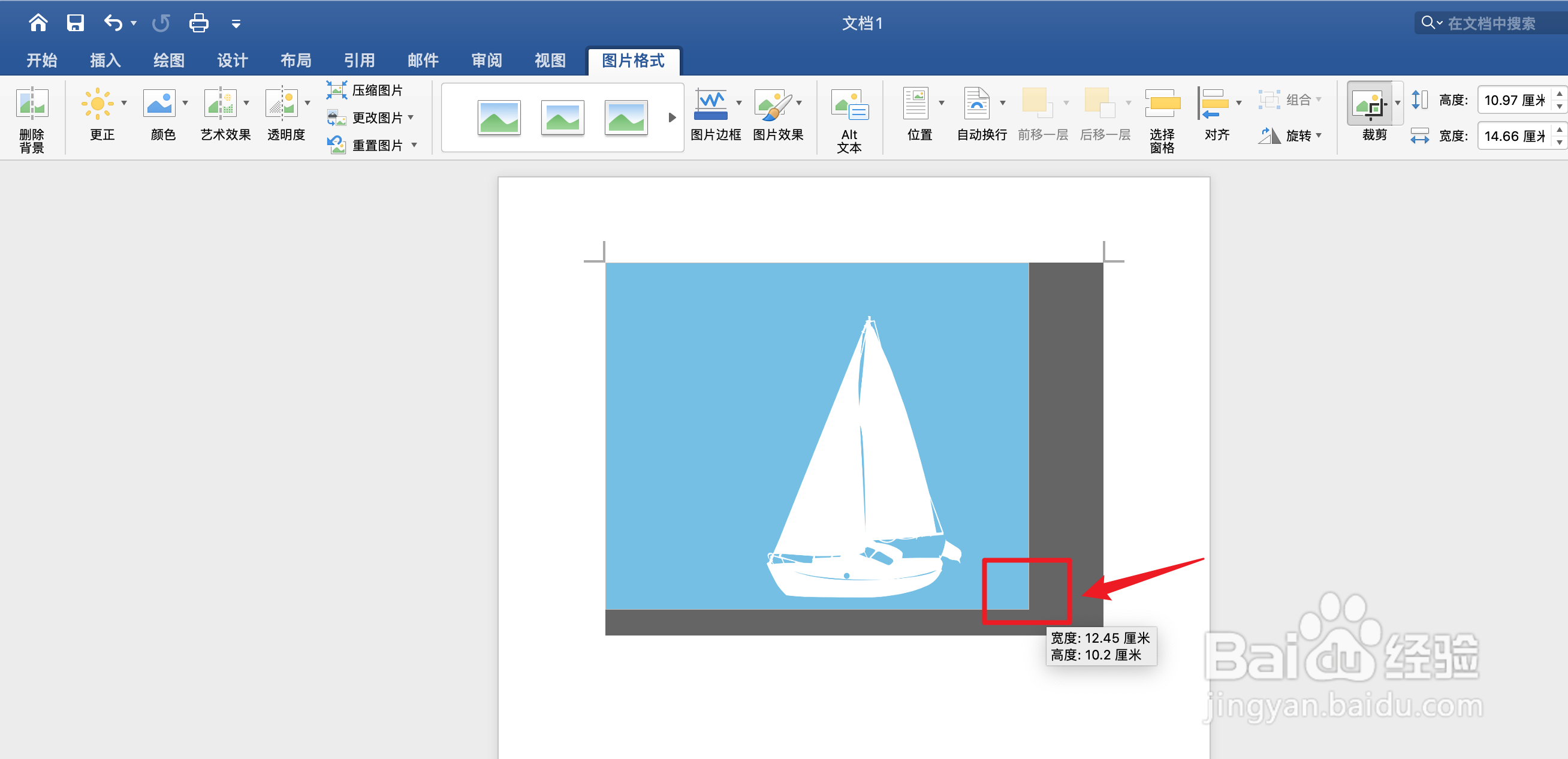The width and height of the screenshot is (1568, 759).
Task: Click the Compress Pictures (压缩图片) icon
Action: tap(336, 90)
